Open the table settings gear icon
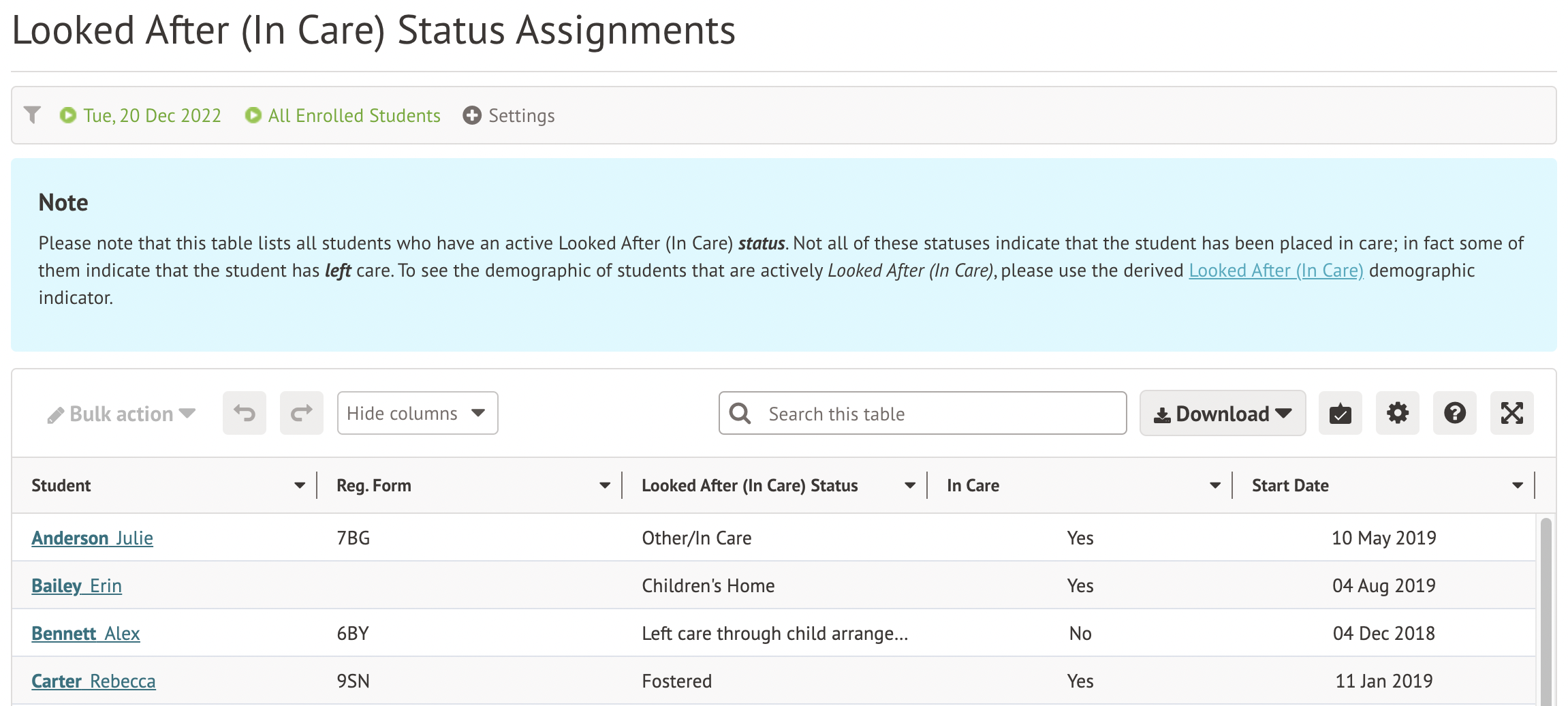The image size is (1568, 706). tap(1397, 413)
